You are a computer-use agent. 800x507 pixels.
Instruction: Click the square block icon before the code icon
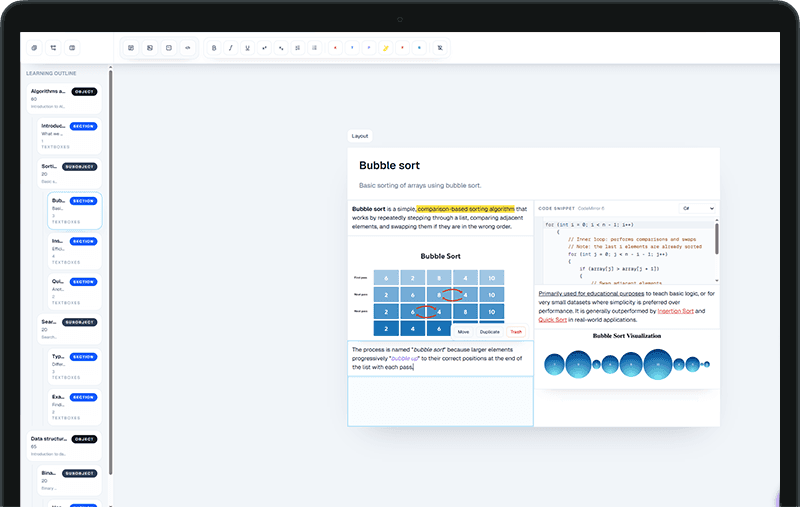point(169,48)
